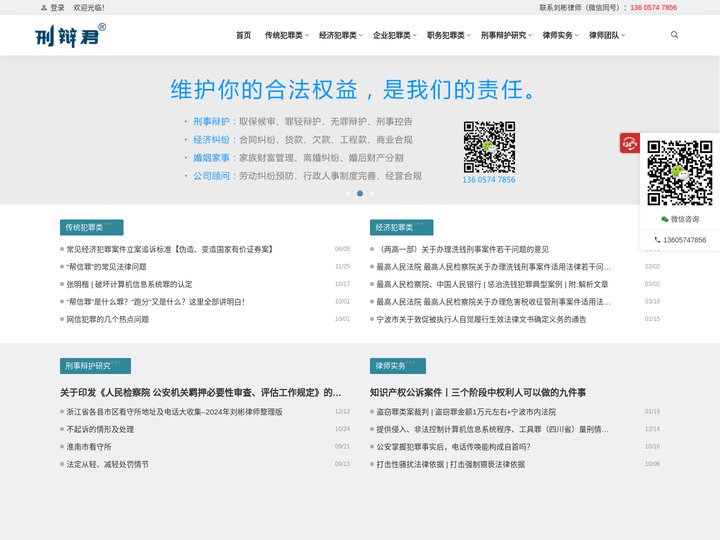Open article 打击性骚扰法律依据

[x=450, y=464]
